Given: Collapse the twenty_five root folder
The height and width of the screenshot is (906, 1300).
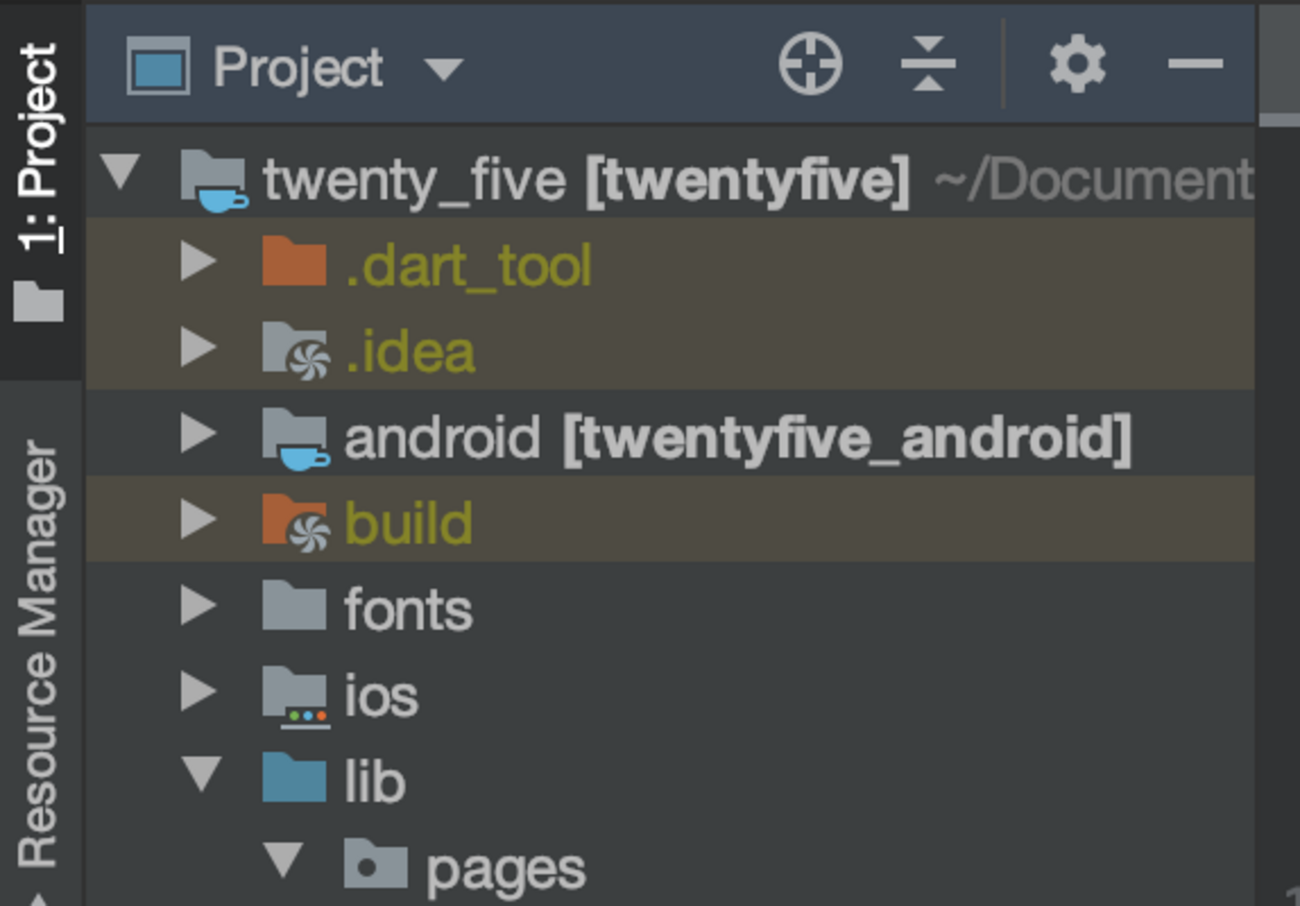Looking at the screenshot, I should click(120, 173).
